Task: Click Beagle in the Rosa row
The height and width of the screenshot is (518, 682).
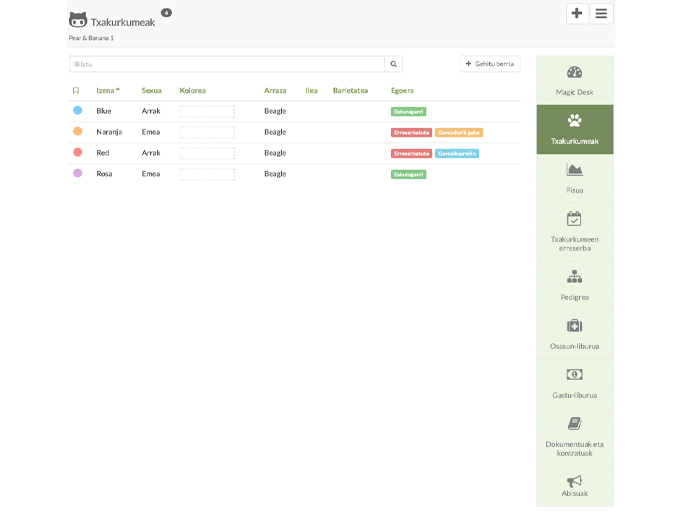Action: click(x=275, y=174)
